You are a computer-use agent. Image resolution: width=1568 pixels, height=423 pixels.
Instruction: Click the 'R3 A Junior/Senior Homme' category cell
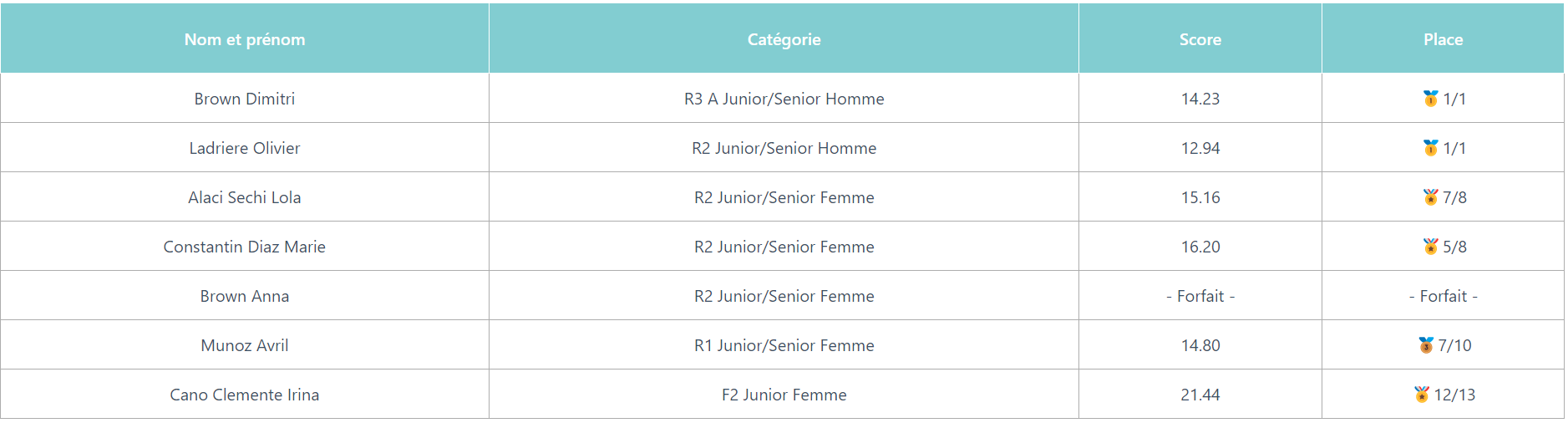point(784,99)
